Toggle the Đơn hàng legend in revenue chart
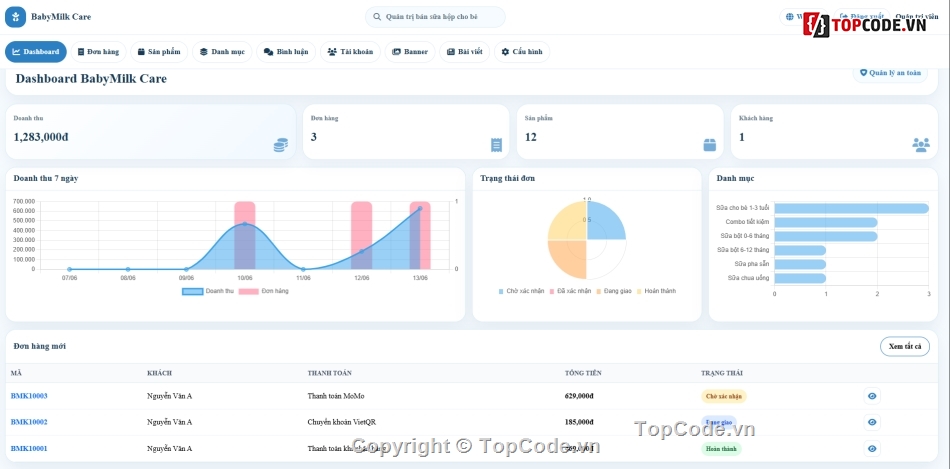This screenshot has height=469, width=950. pos(264,291)
